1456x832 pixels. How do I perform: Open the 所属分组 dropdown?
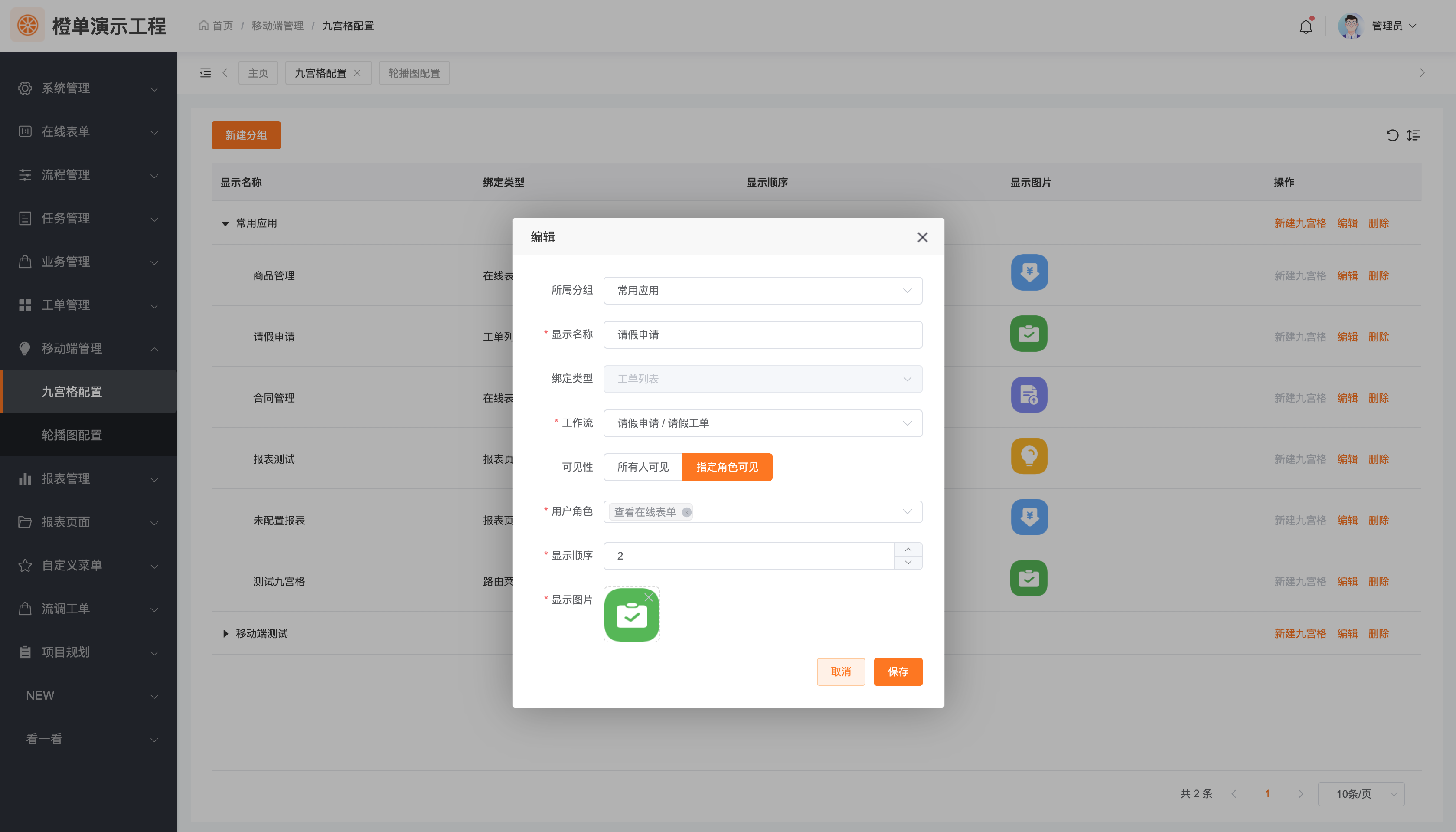[762, 290]
